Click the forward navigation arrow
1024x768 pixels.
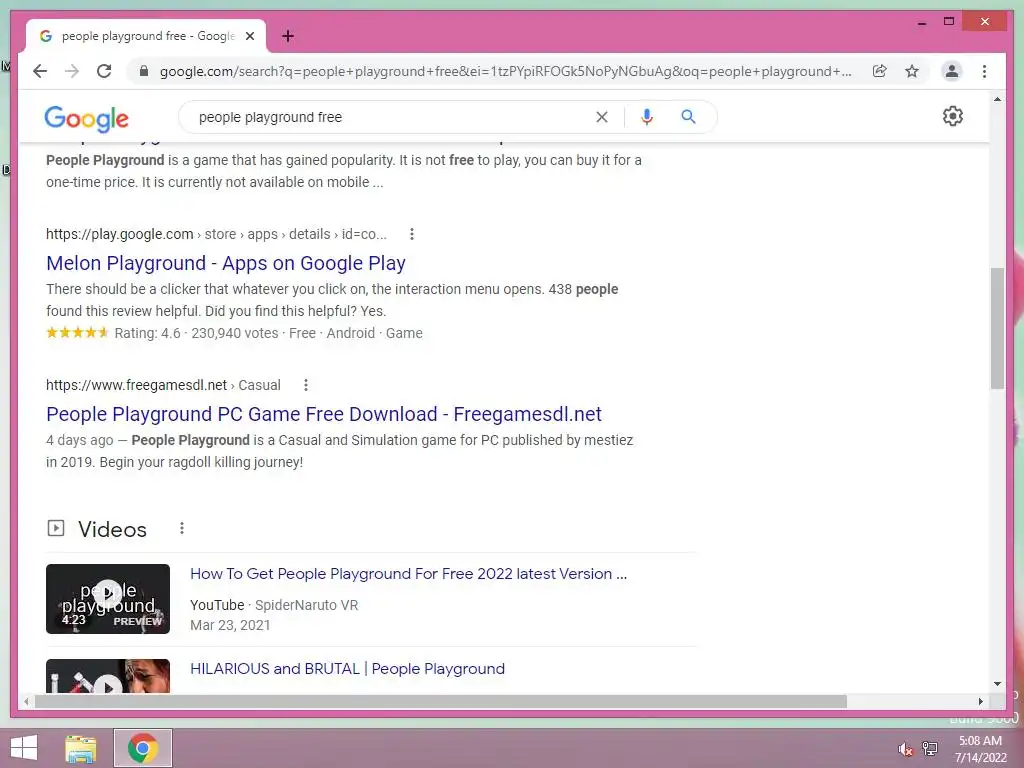click(72, 71)
